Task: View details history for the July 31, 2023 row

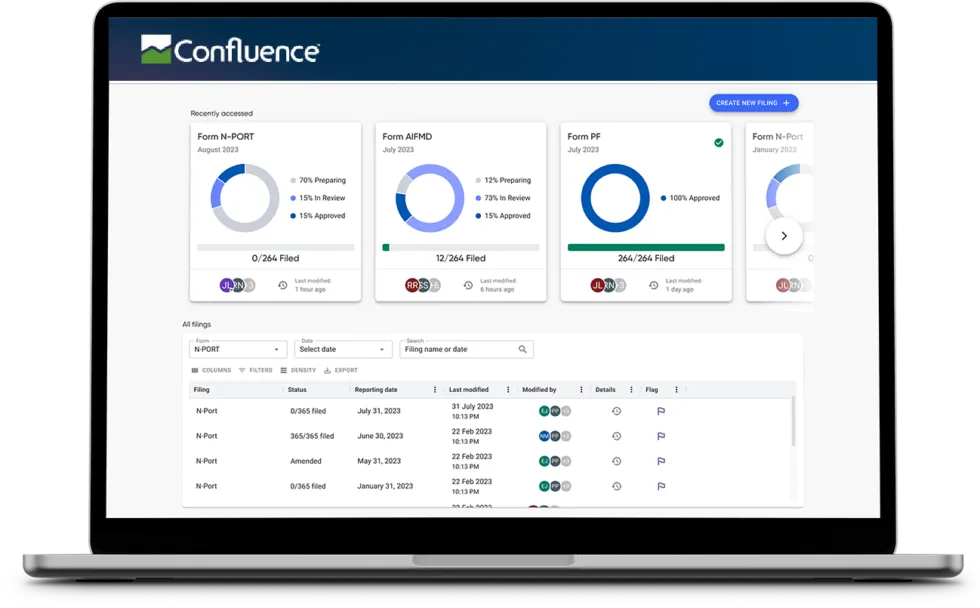Action: 616,411
